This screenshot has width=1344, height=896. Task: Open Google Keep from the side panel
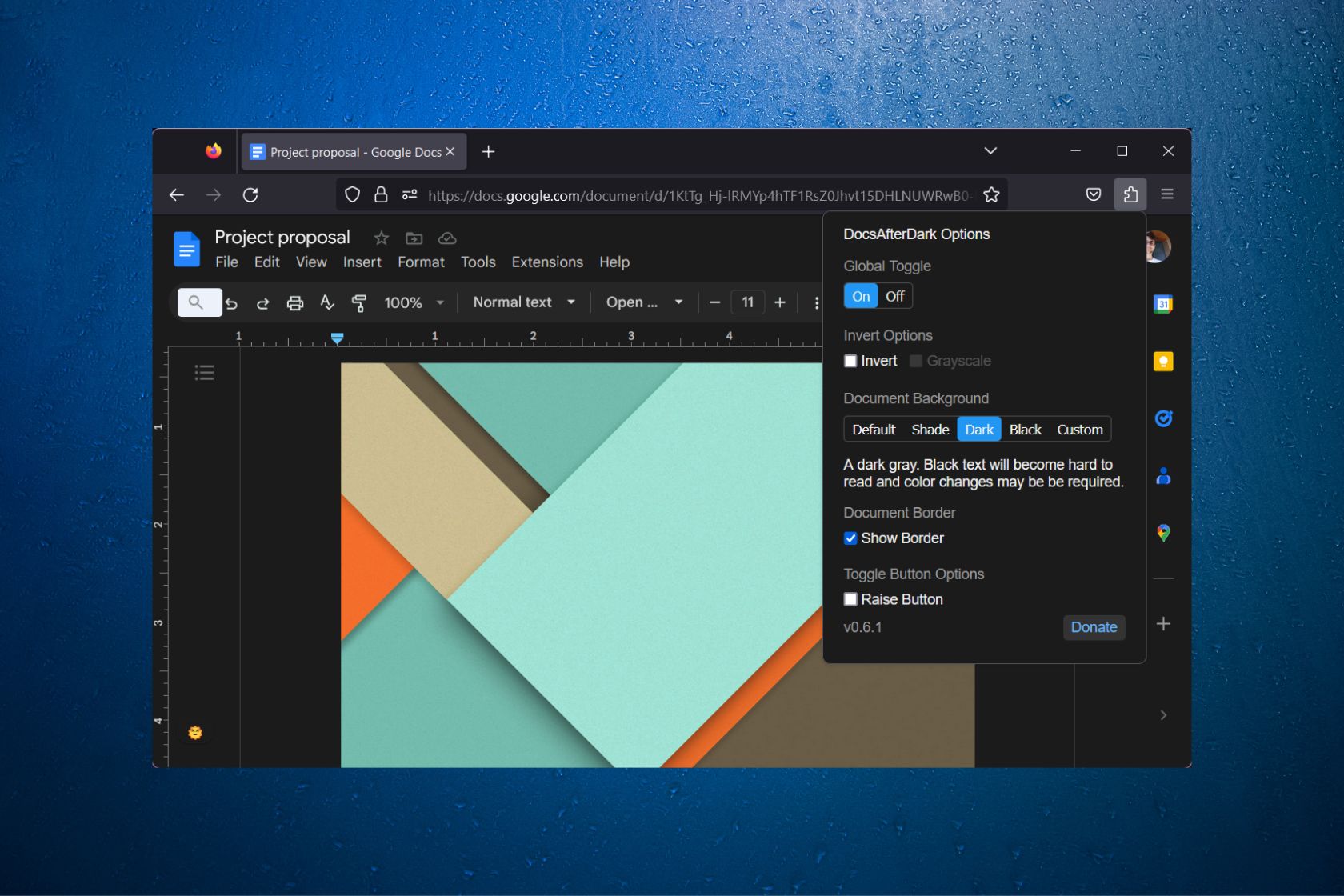click(x=1164, y=361)
